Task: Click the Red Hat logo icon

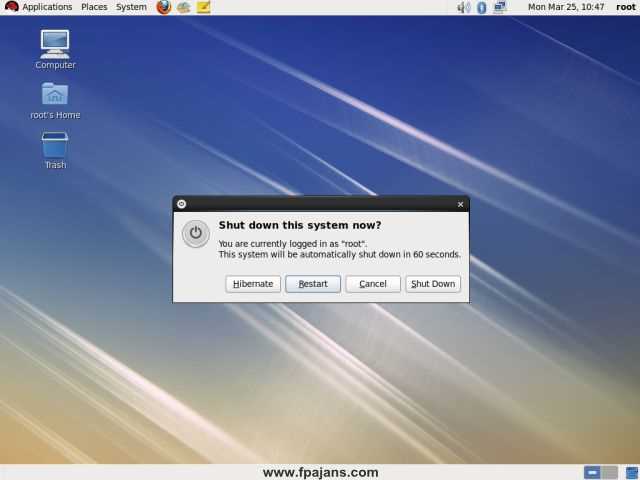Action: pyautogui.click(x=11, y=7)
